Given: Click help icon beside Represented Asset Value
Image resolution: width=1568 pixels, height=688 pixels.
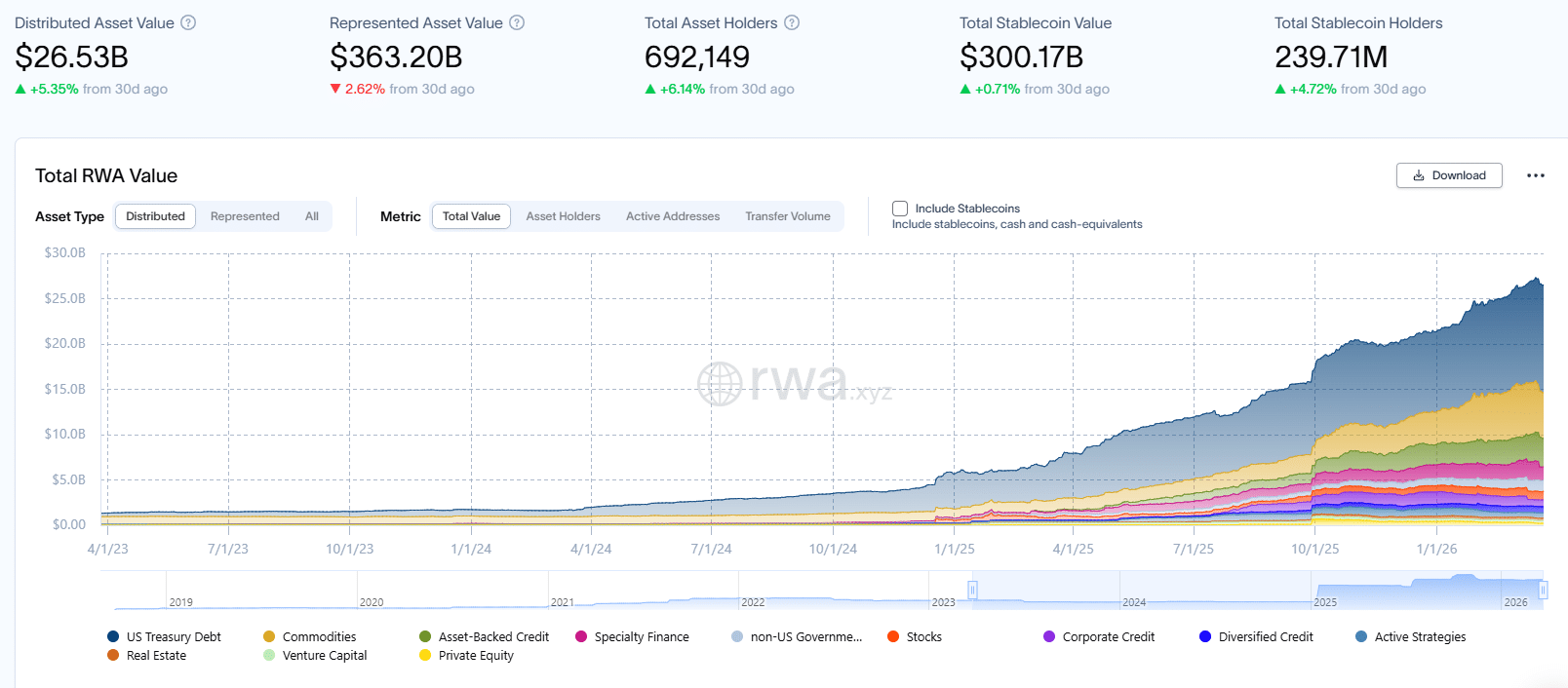Looking at the screenshot, I should 517,22.
